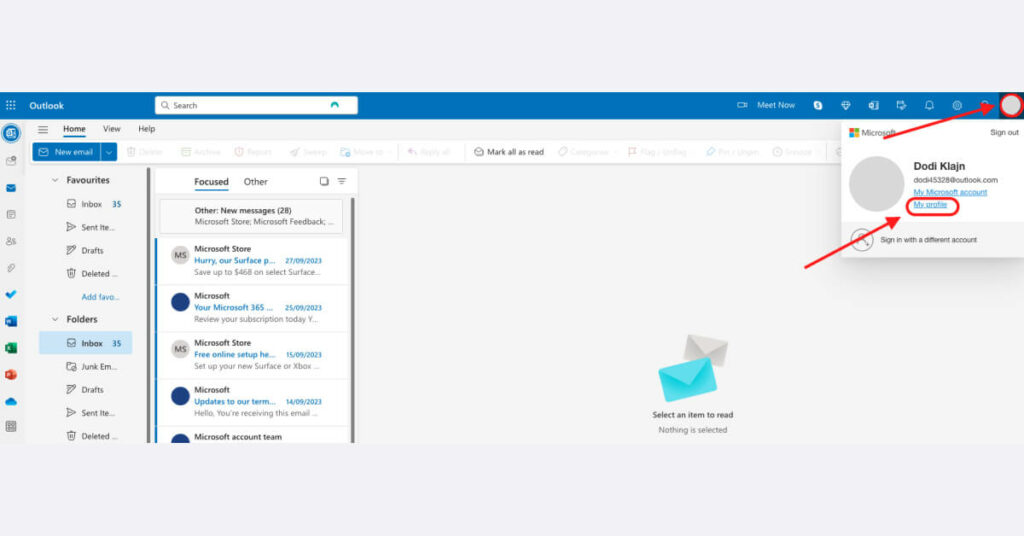Select Inbox under Folders
The image size is (1024, 536).
coord(86,343)
